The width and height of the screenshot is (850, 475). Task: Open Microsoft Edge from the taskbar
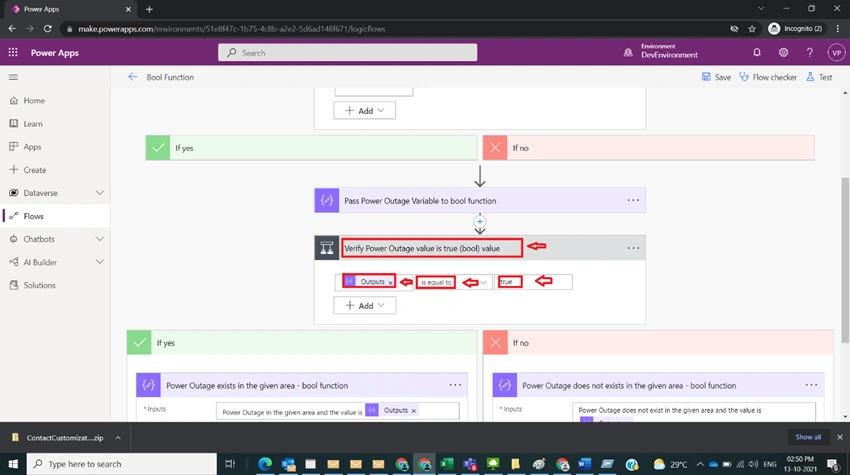point(265,464)
